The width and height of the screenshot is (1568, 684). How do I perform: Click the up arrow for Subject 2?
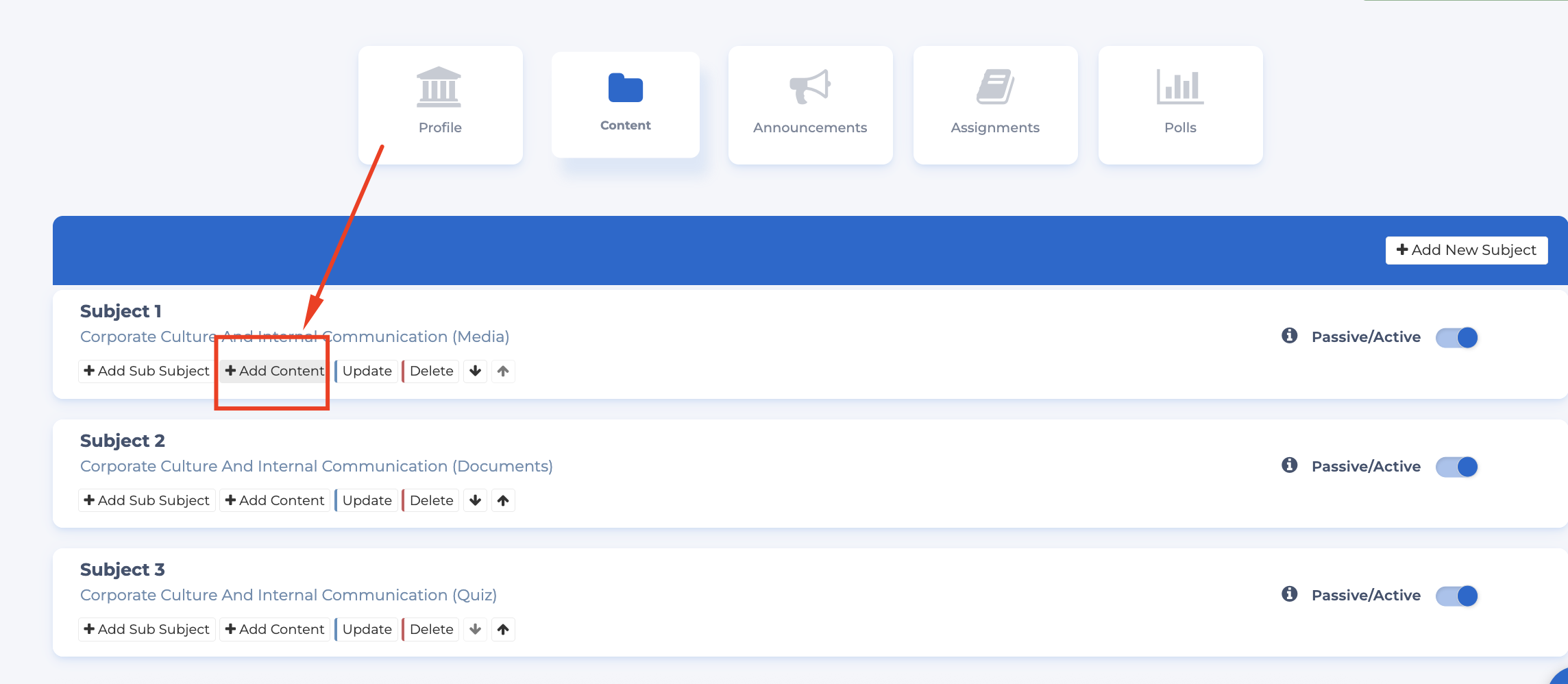click(503, 500)
